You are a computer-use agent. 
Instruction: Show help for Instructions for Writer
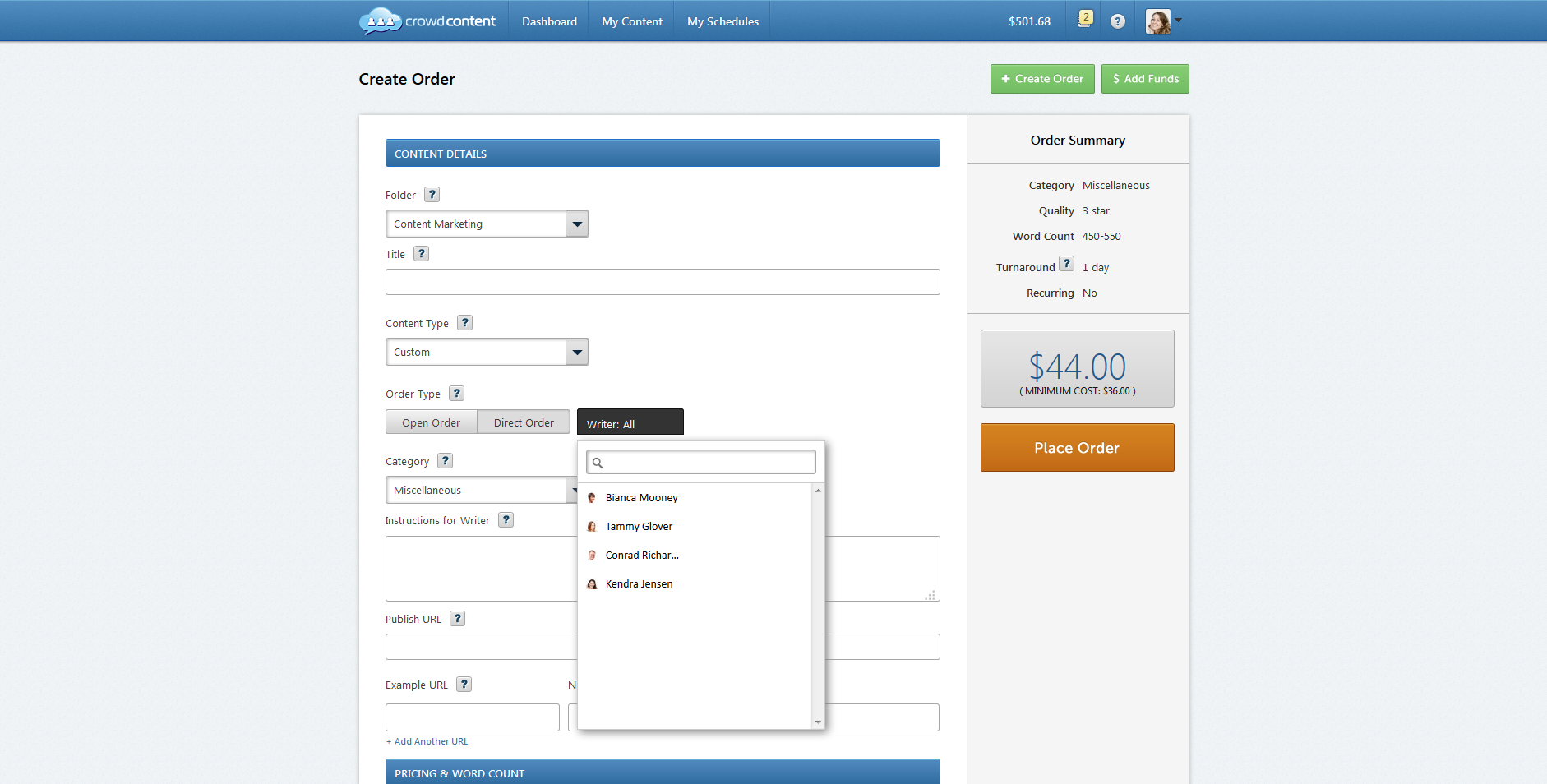pyautogui.click(x=506, y=520)
